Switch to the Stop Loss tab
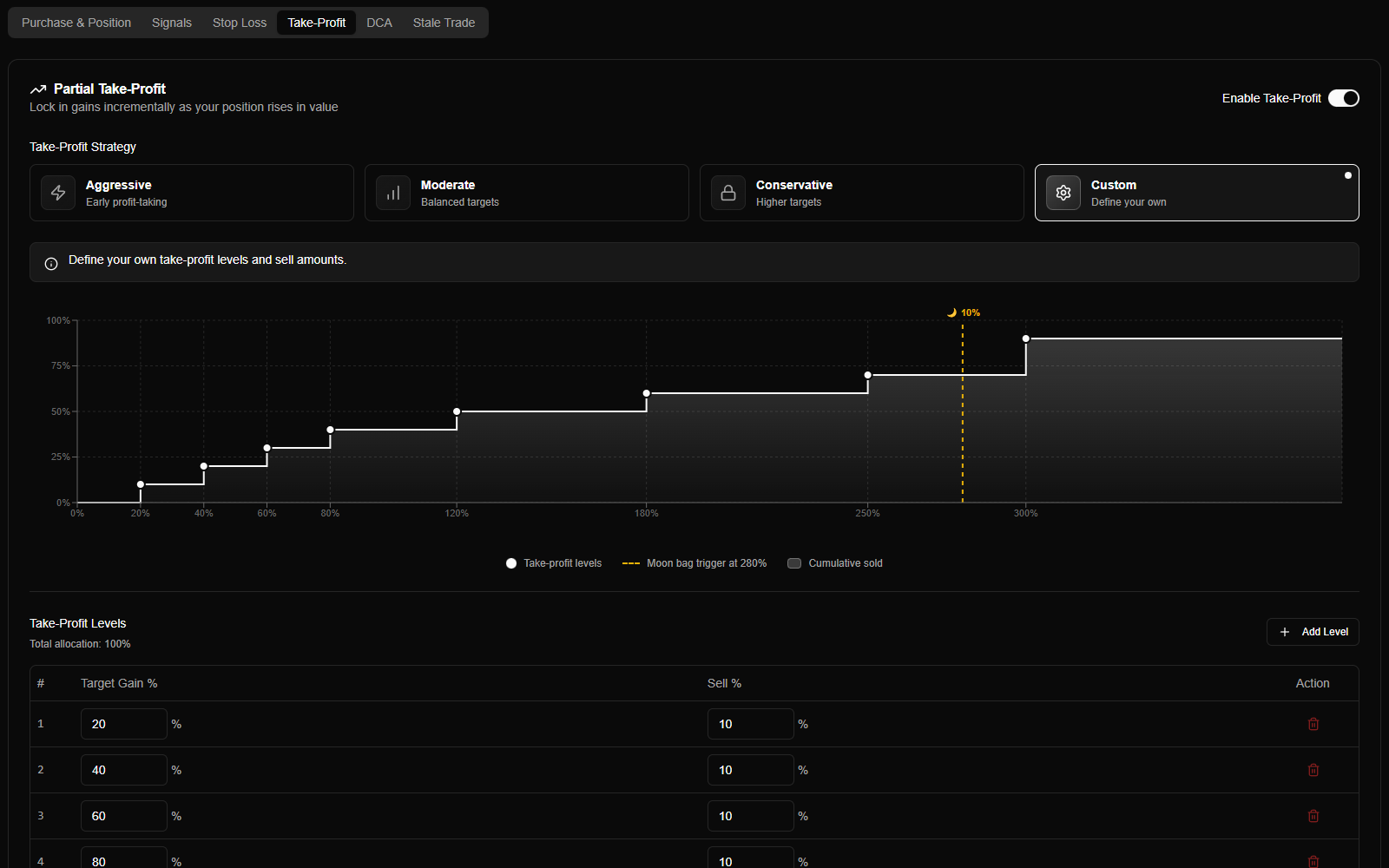This screenshot has width=1389, height=868. 240,23
